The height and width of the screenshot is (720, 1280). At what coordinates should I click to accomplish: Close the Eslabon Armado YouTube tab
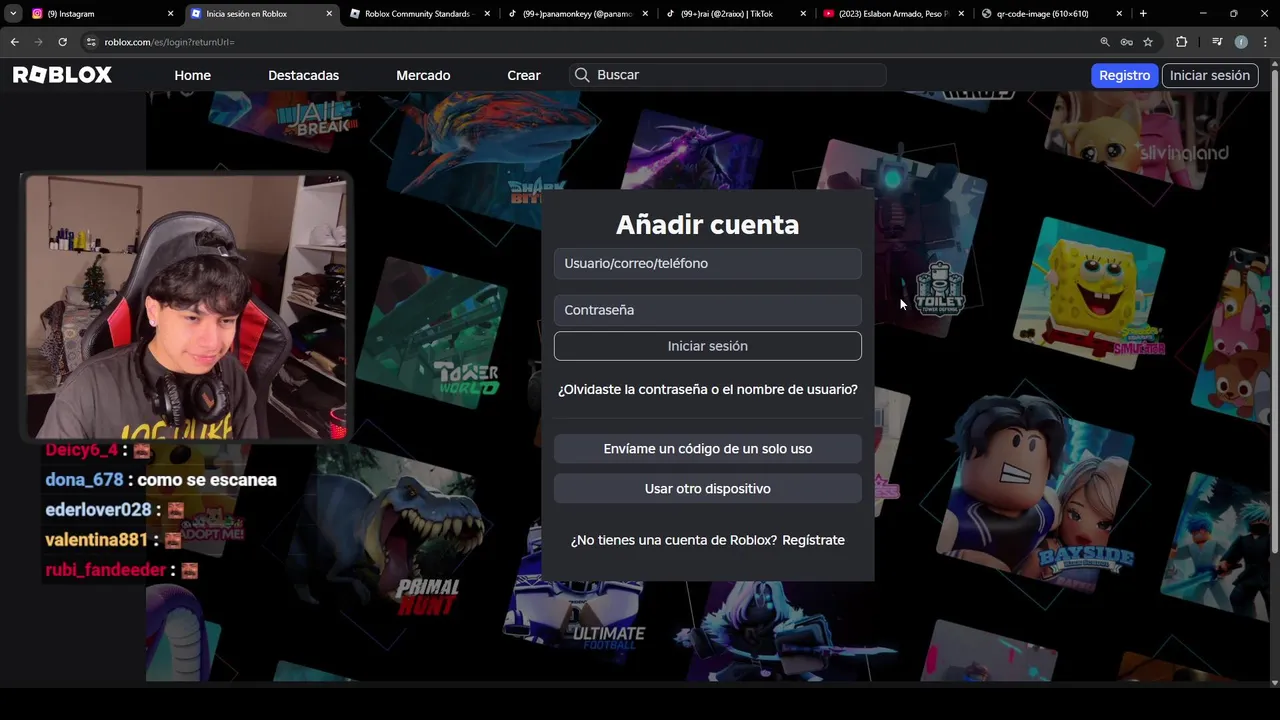[x=961, y=14]
